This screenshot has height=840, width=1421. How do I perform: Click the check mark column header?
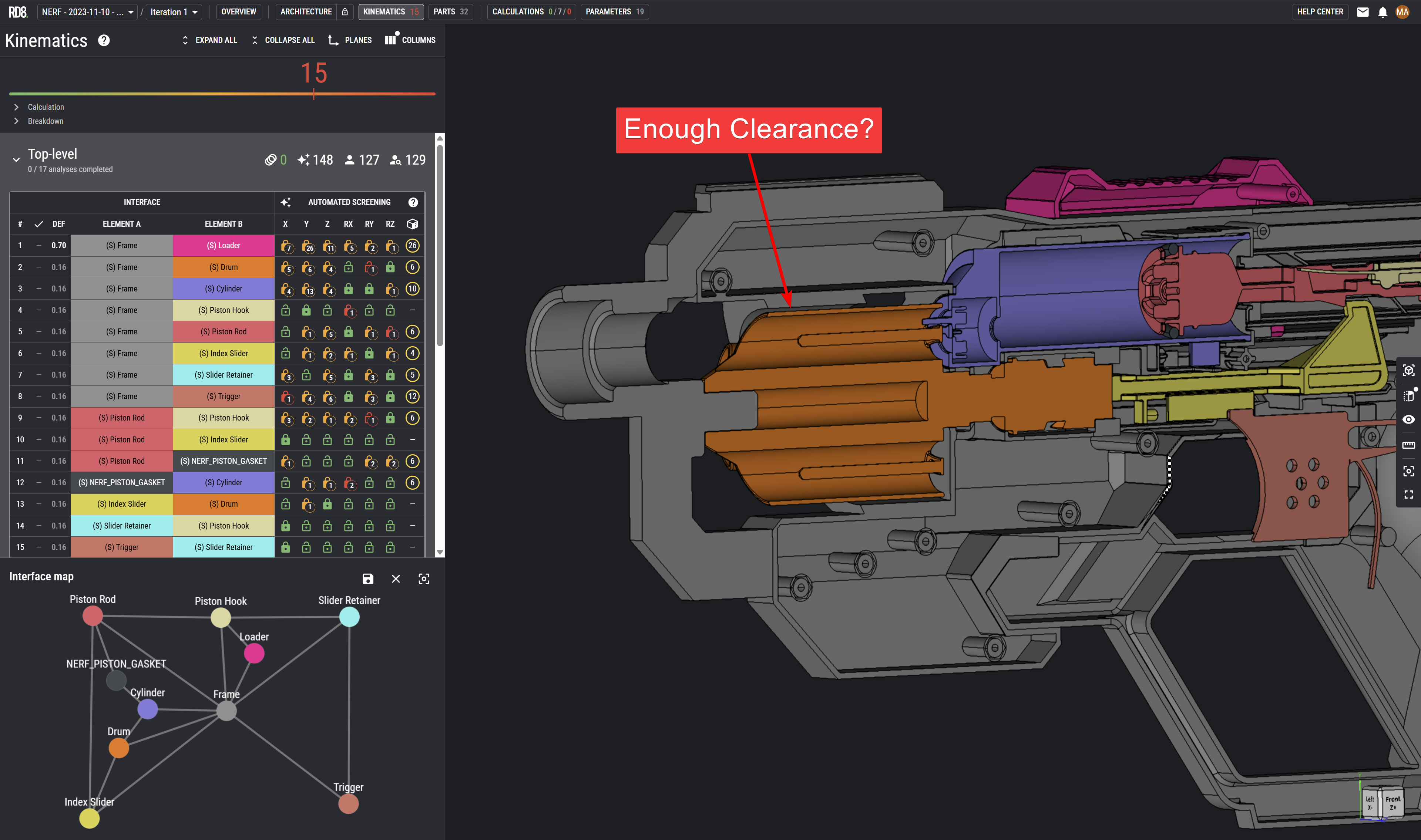point(38,224)
